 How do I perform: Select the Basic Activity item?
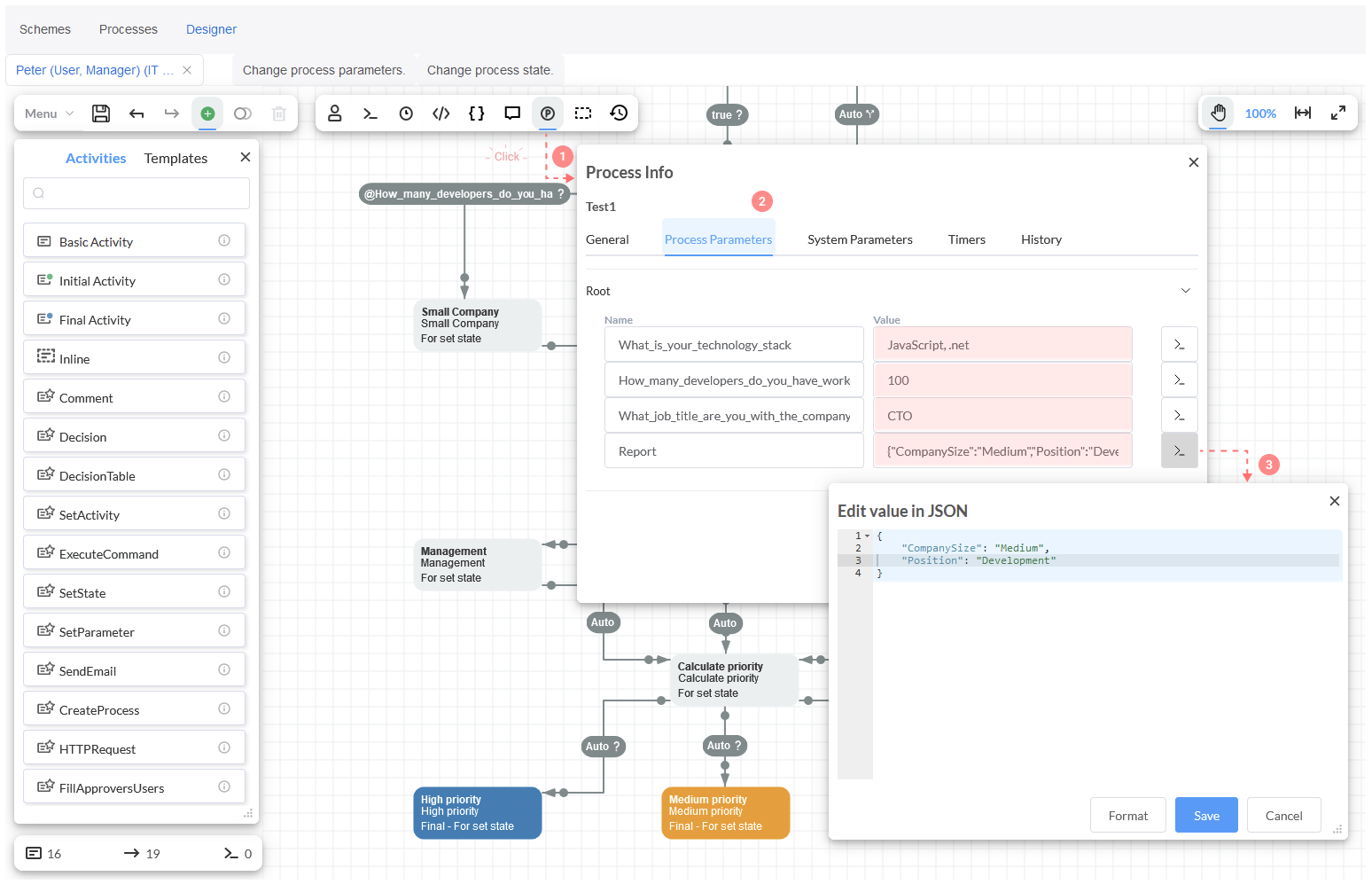(135, 241)
